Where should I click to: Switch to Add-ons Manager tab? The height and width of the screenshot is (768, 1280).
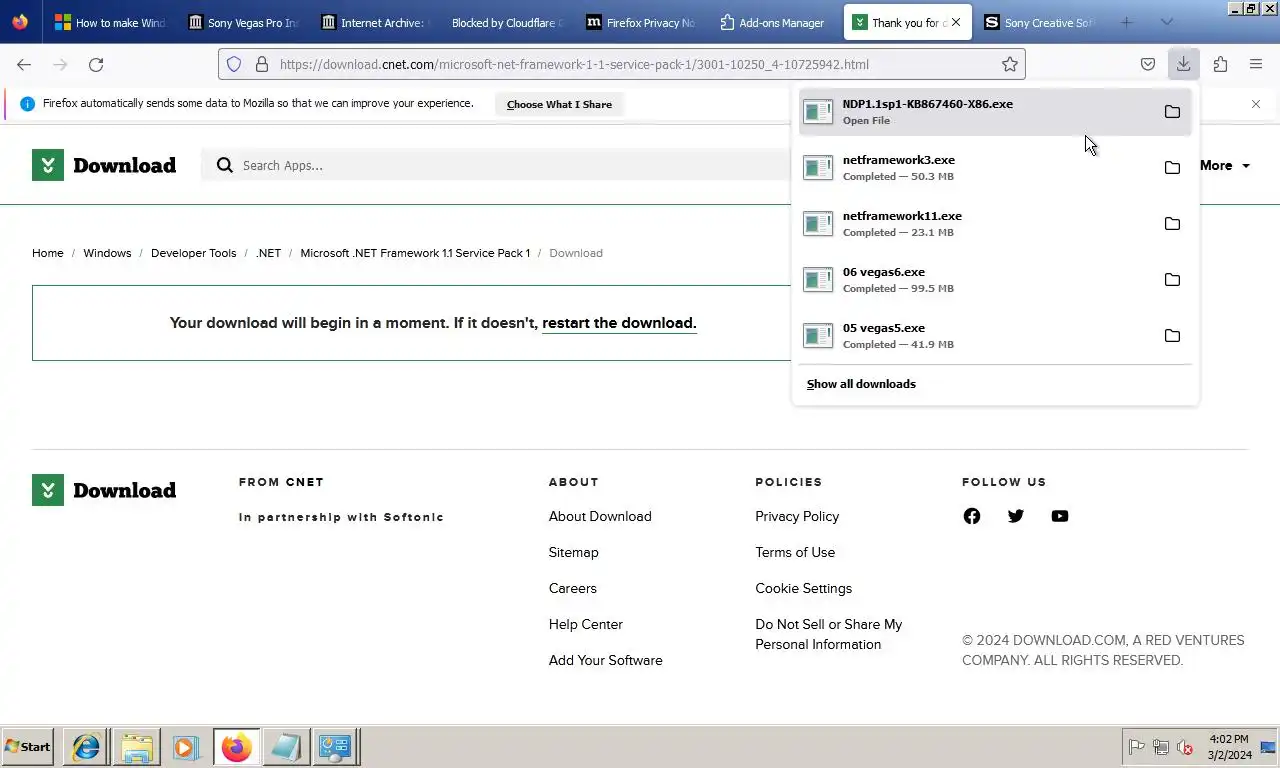[773, 22]
